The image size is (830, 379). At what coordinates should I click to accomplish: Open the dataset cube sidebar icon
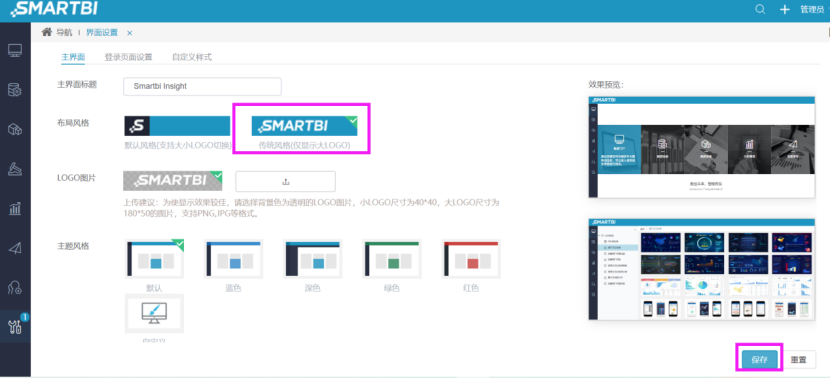(15, 129)
